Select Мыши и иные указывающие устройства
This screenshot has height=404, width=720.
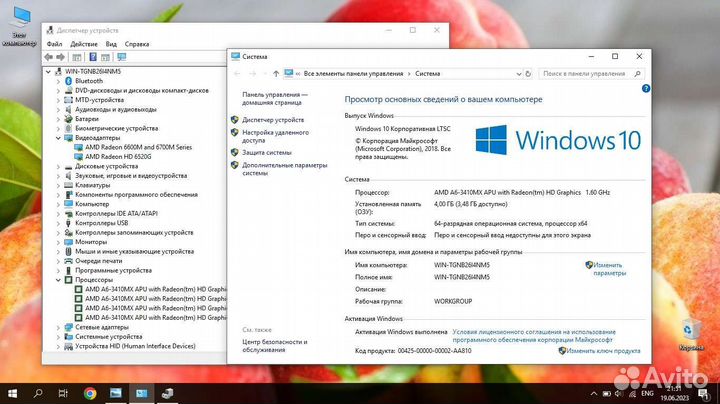135,251
